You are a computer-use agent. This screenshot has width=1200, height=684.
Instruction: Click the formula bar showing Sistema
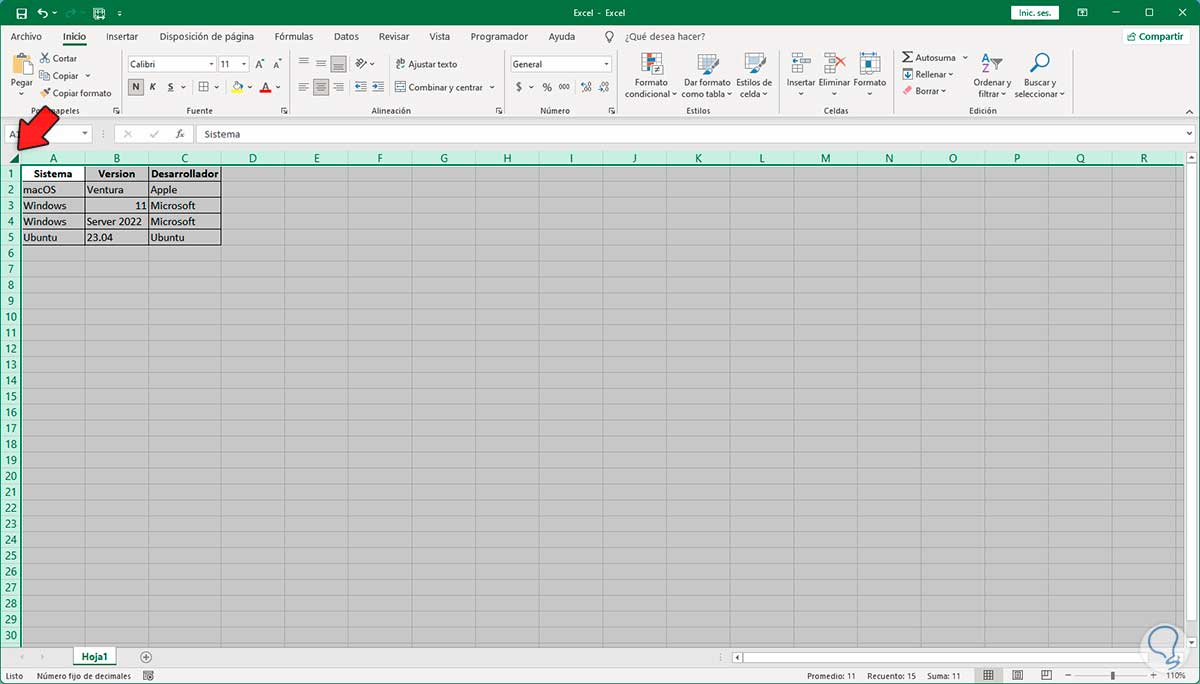click(x=695, y=133)
